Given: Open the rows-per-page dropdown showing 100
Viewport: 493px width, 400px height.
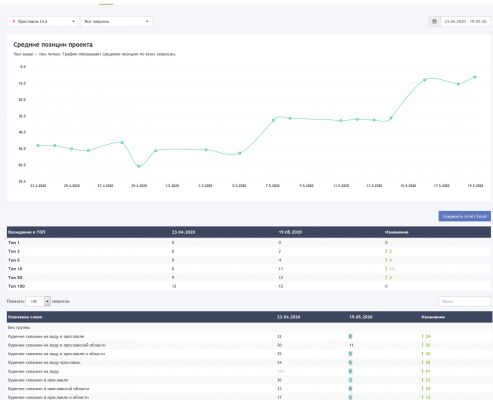Looking at the screenshot, I should [x=38, y=301].
